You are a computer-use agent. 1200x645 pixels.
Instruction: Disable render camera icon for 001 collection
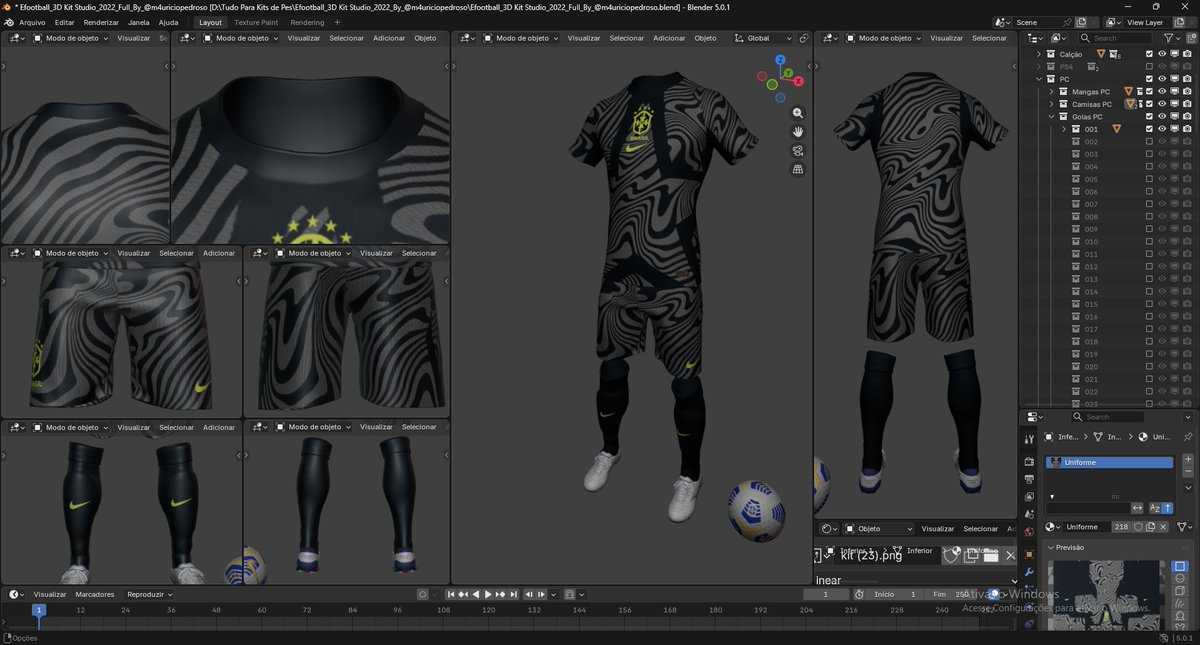(x=1187, y=129)
